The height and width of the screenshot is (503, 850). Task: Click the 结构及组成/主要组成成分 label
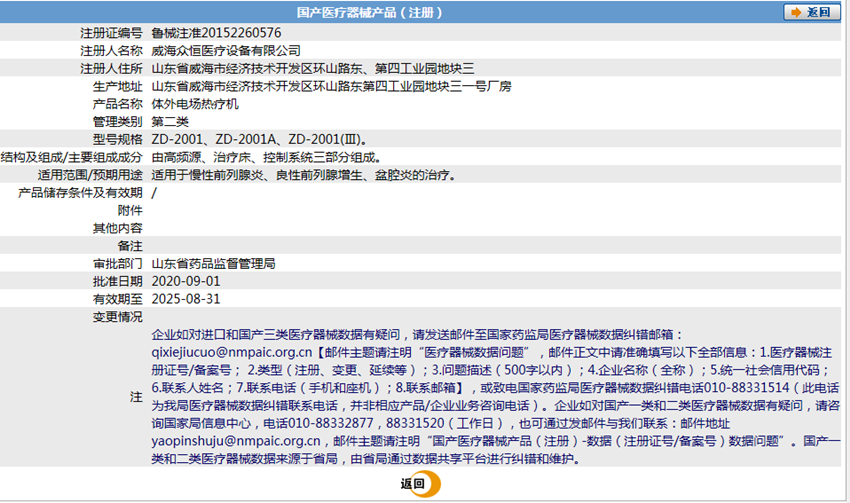(x=72, y=158)
